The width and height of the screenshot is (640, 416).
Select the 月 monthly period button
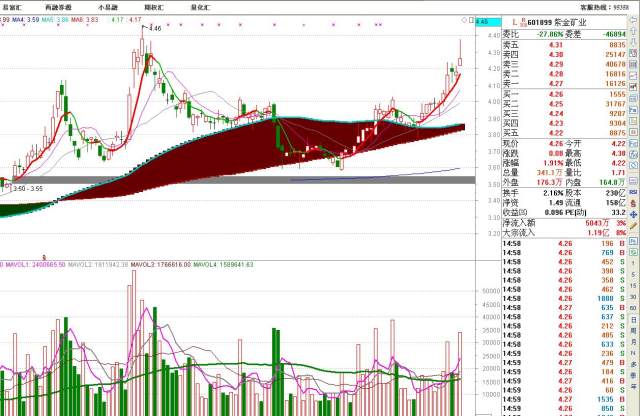coord(634,342)
